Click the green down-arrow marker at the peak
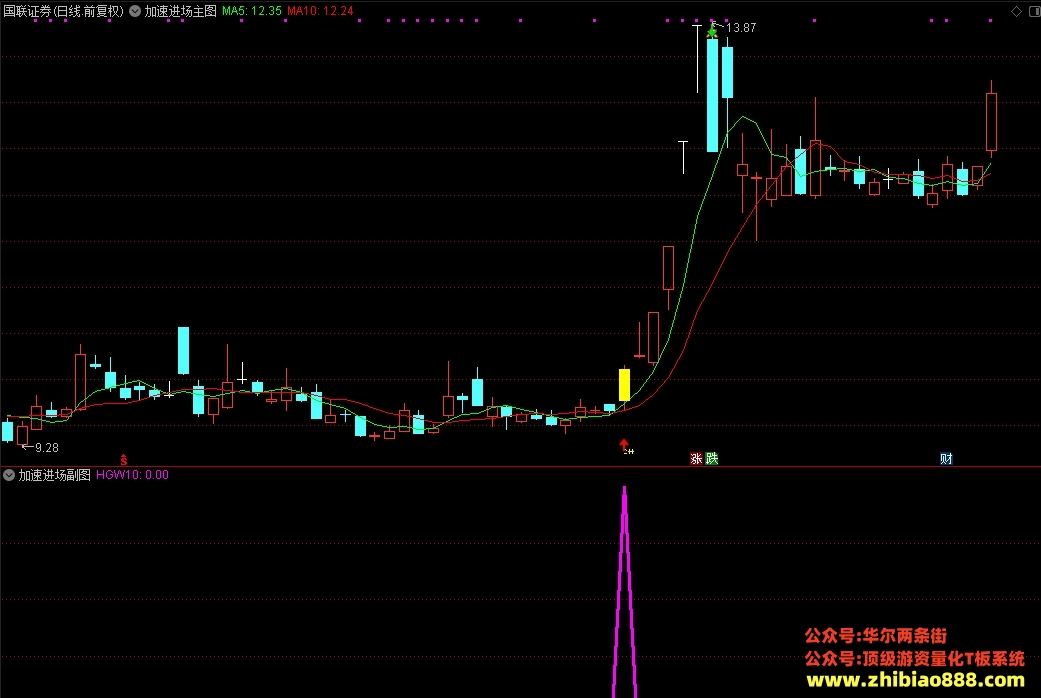This screenshot has height=698, width=1041. [x=712, y=31]
